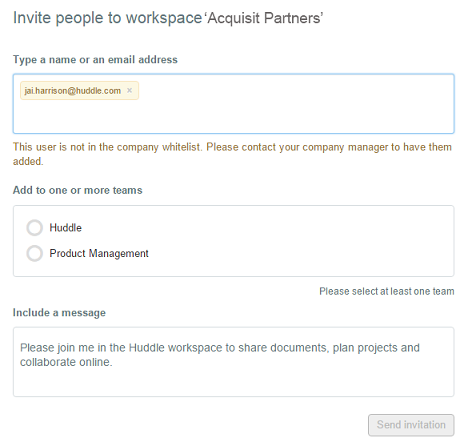Image resolution: width=464 pixels, height=446 pixels.
Task: Select the jai.harrison@huddle.com address chip
Action: 73,91
